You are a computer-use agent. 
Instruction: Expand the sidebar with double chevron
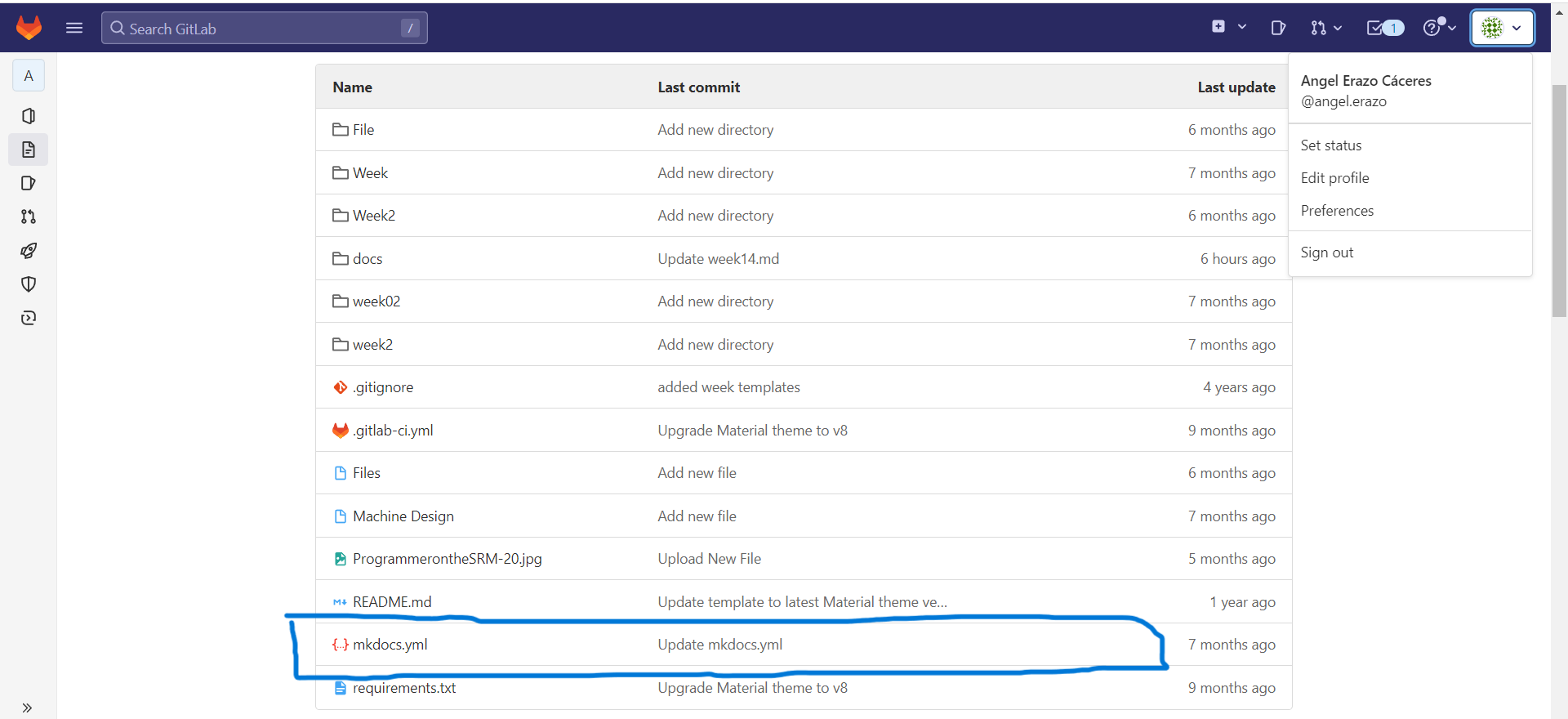pyautogui.click(x=27, y=708)
